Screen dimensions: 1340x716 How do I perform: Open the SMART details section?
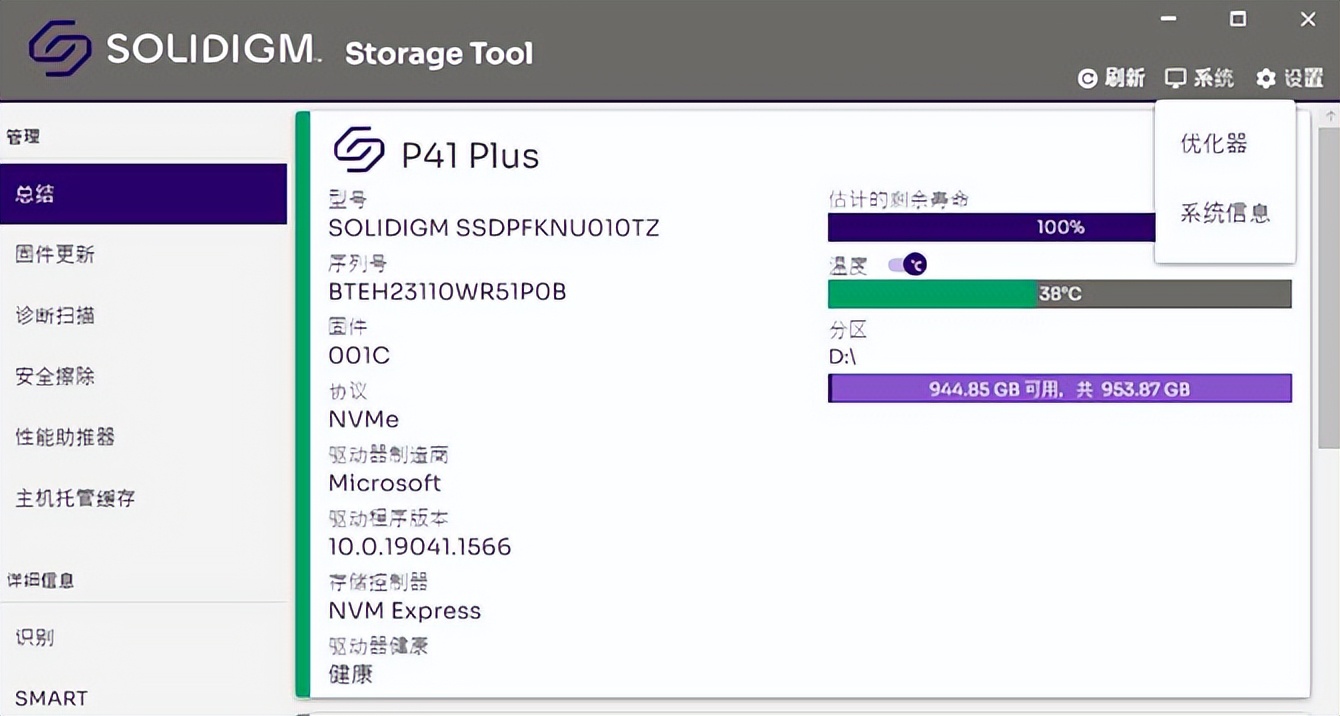point(51,698)
